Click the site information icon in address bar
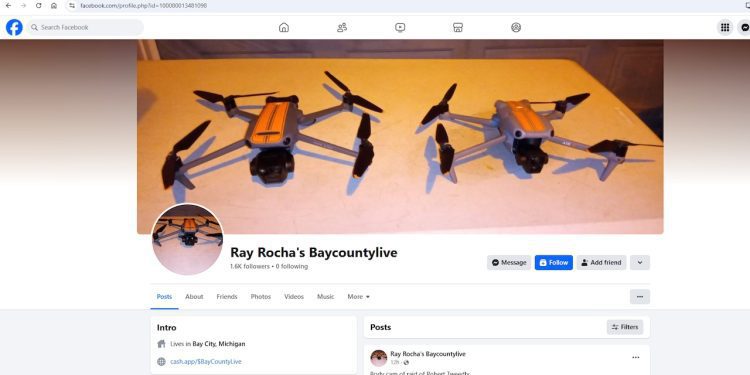Viewport: 750px width, 375px height. (x=72, y=6)
